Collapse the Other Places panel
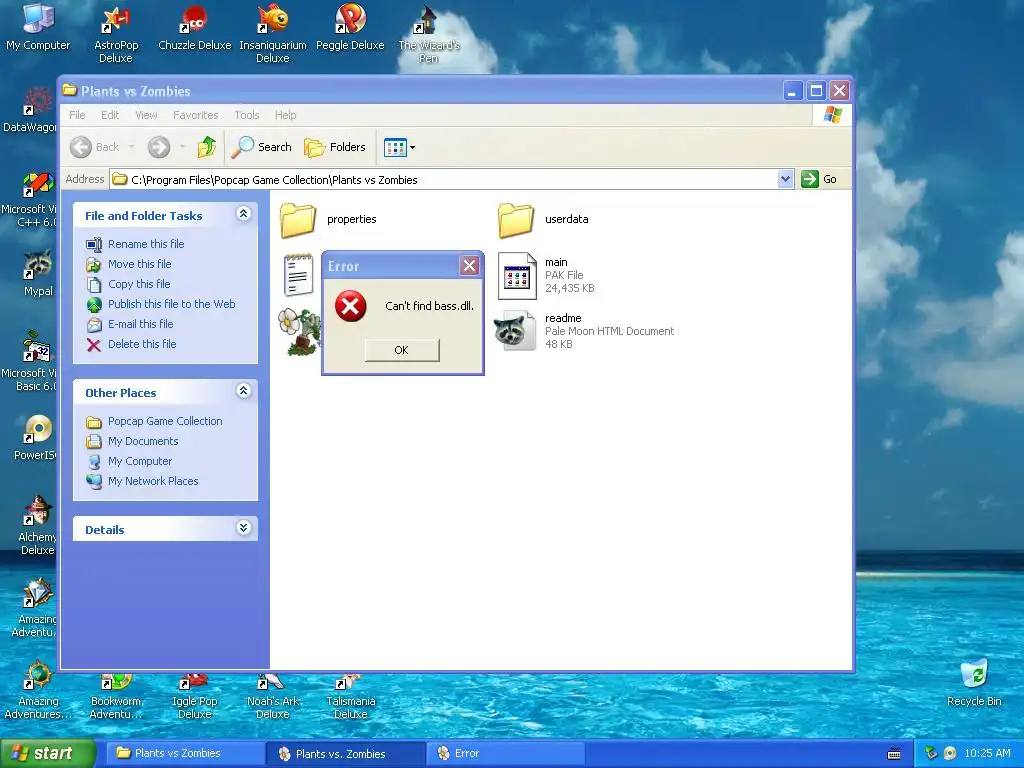Image resolution: width=1024 pixels, height=768 pixels. click(x=244, y=391)
